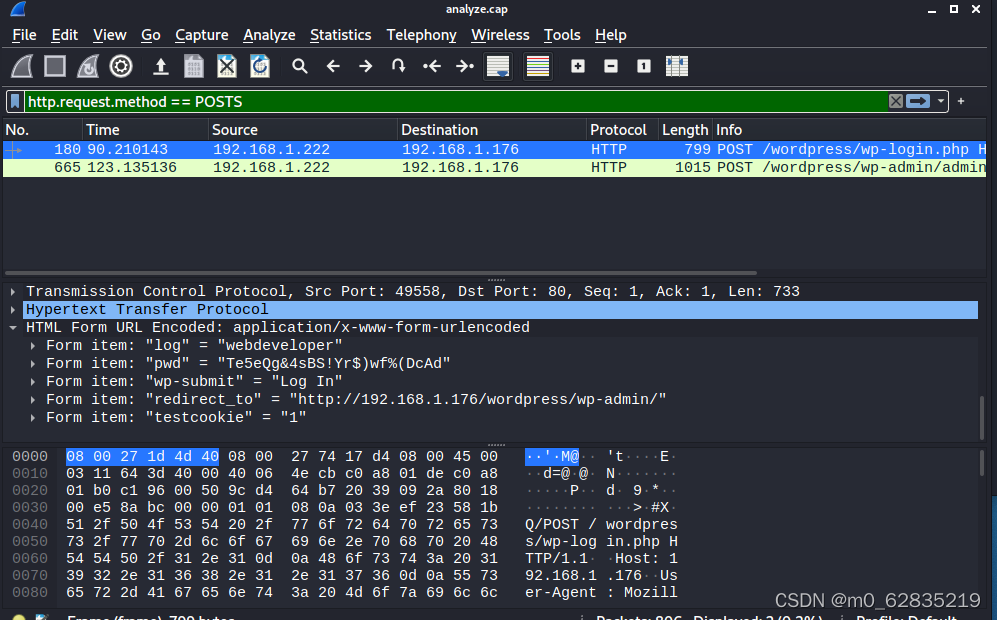
Task: Stop the running capture
Action: (x=54, y=66)
